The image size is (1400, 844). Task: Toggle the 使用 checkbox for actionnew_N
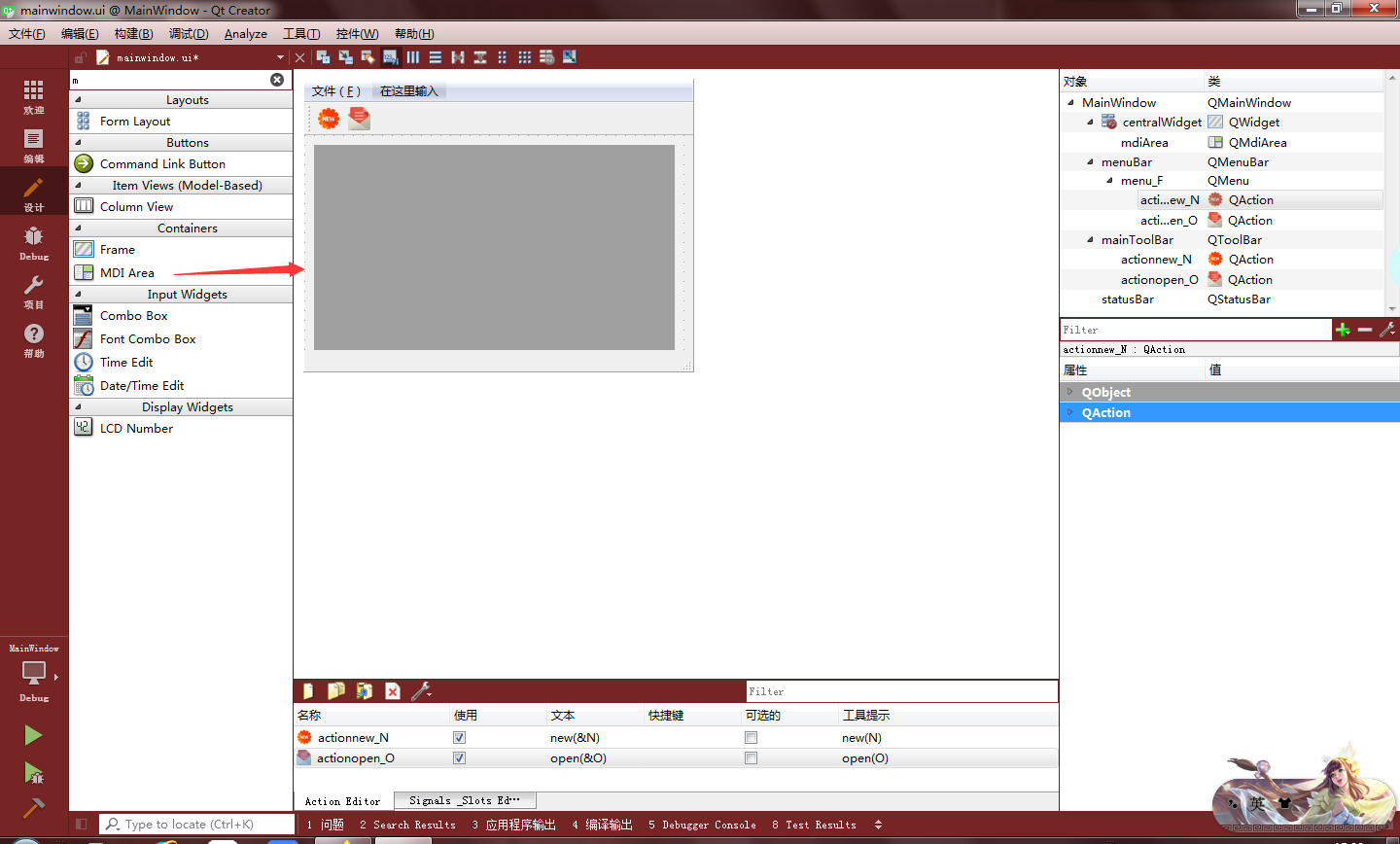pyautogui.click(x=458, y=737)
